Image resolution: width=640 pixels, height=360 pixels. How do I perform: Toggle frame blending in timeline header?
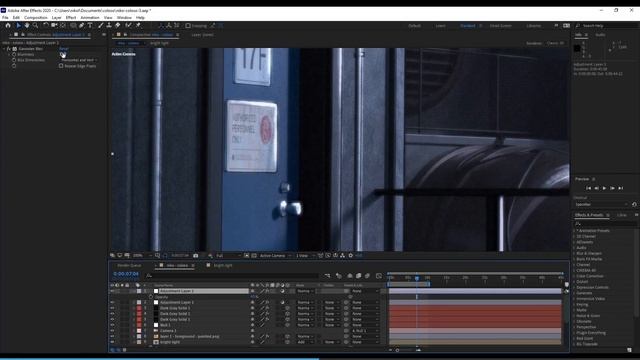(x=358, y=276)
